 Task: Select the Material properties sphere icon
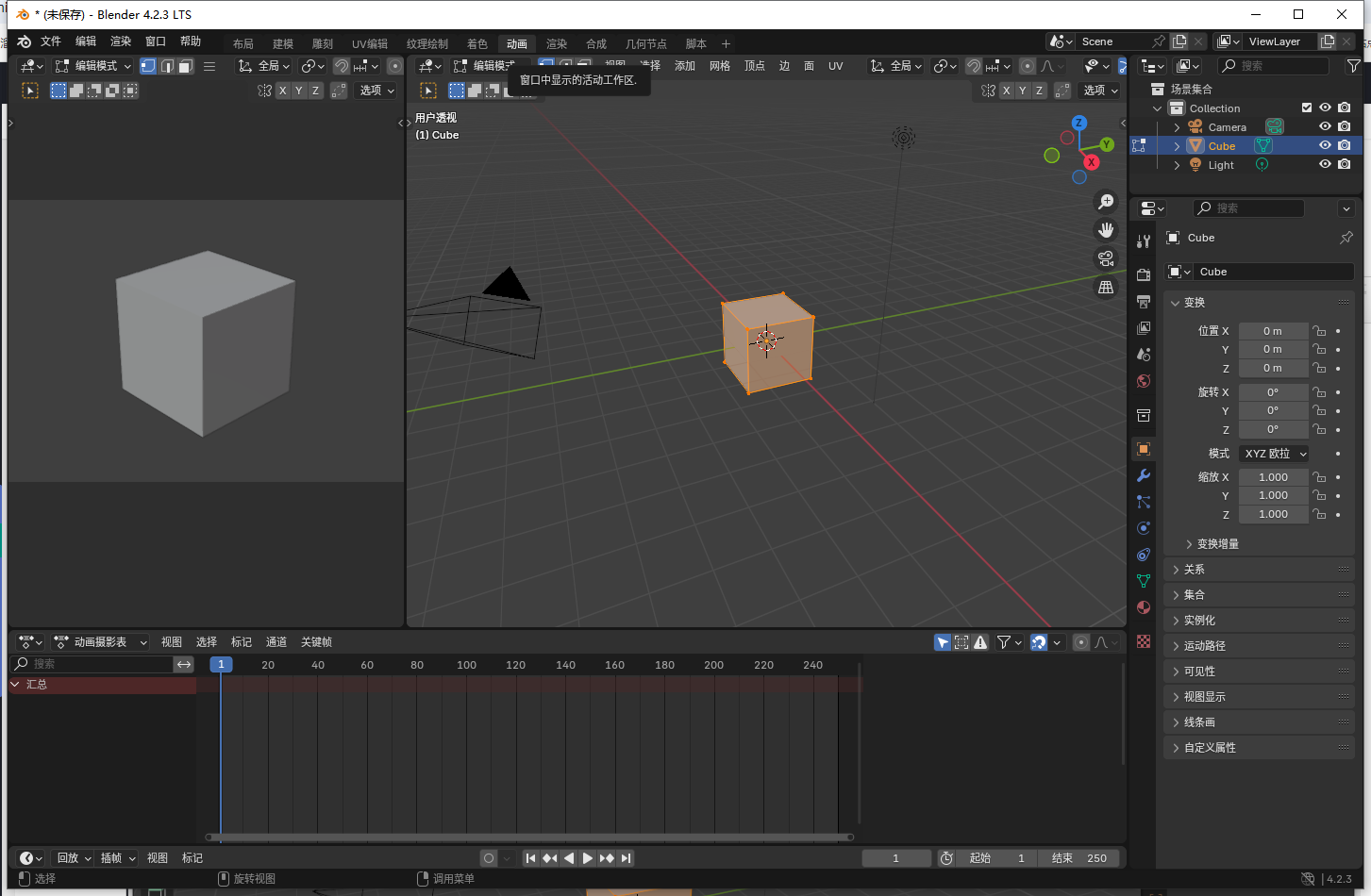pyautogui.click(x=1143, y=607)
